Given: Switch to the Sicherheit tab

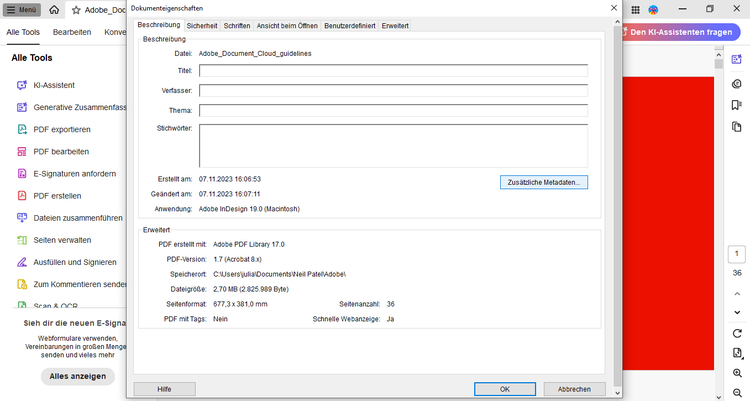Looking at the screenshot, I should coord(202,26).
